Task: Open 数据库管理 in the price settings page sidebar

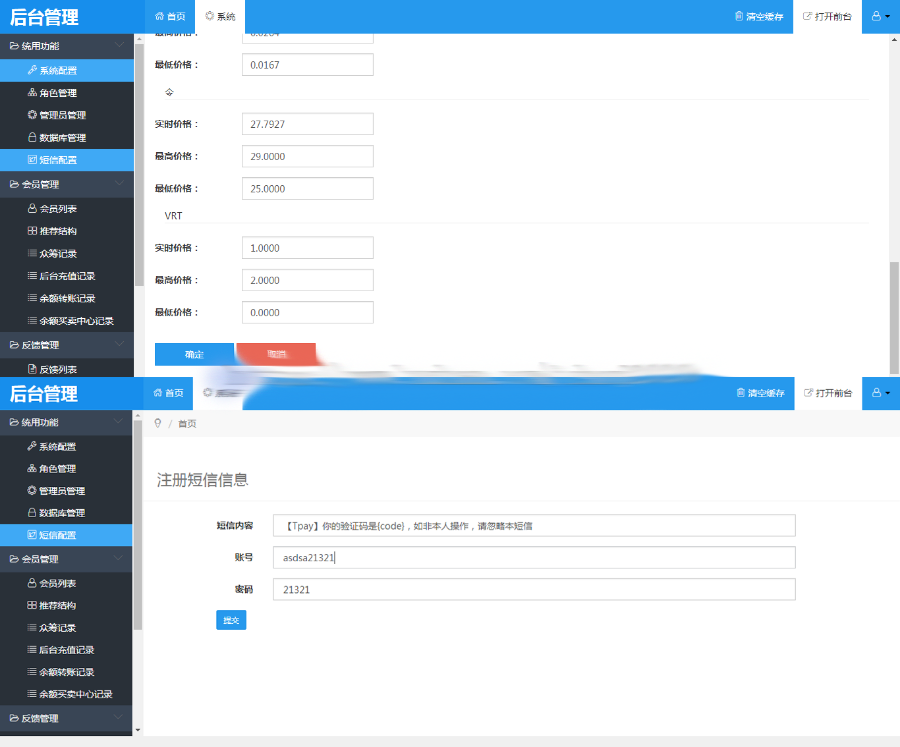Action: 67,138
